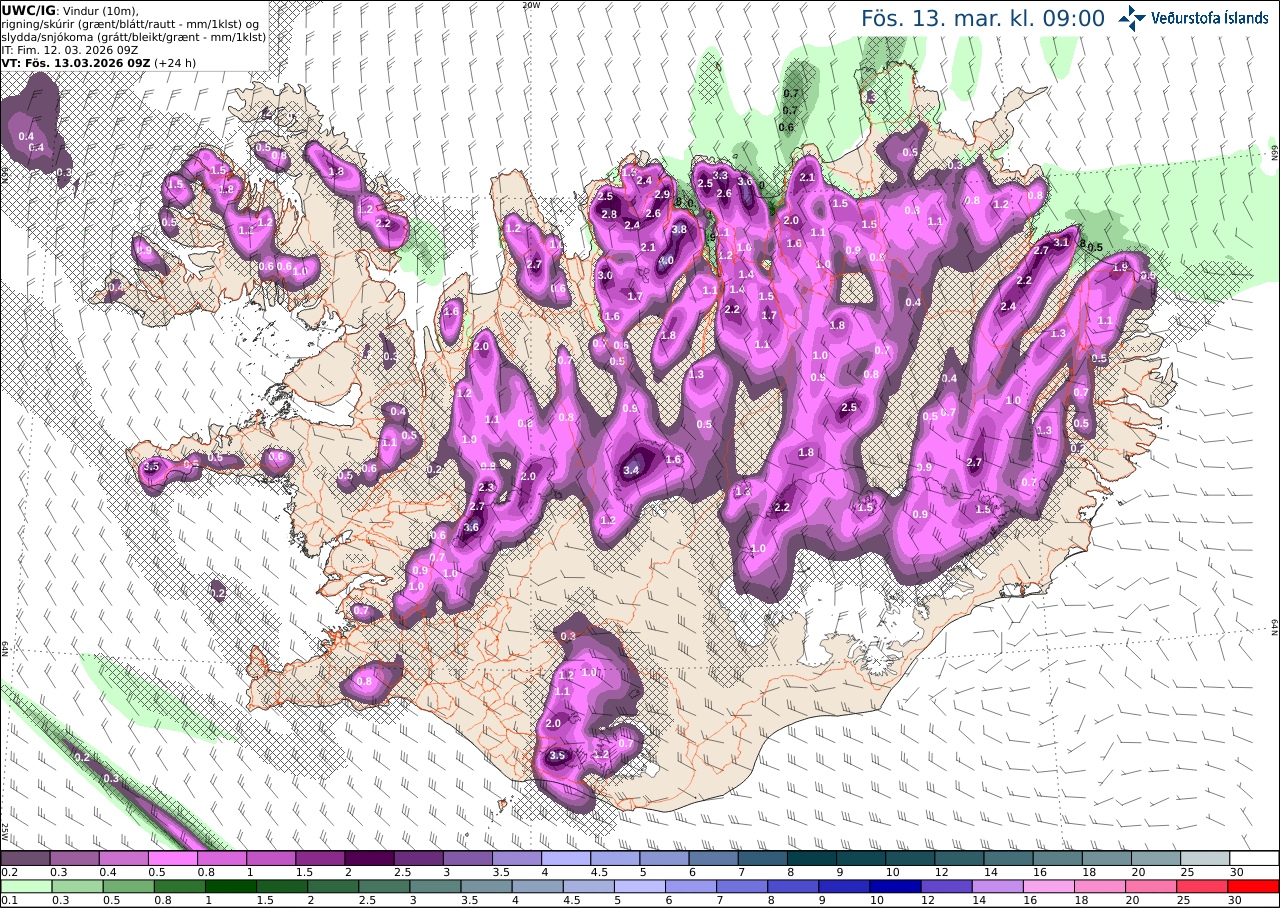Pick the deep blue 10 rain legend swatch
Viewport: 1280px width, 908px height.
pos(894,886)
